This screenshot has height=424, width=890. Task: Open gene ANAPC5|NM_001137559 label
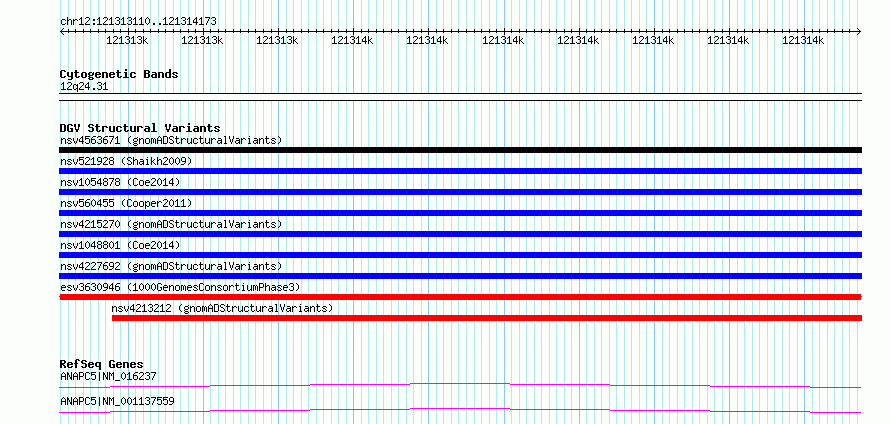coord(117,401)
